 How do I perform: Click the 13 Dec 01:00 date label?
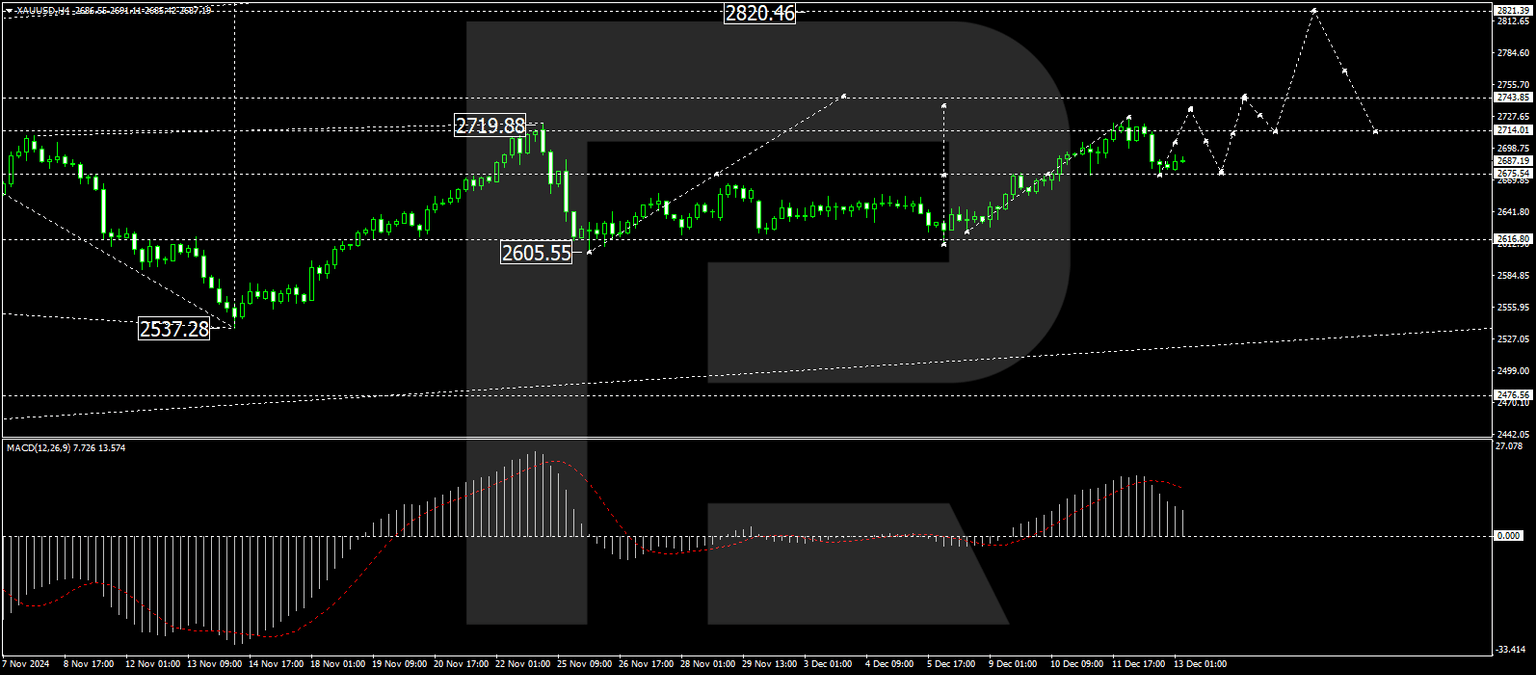click(1200, 662)
